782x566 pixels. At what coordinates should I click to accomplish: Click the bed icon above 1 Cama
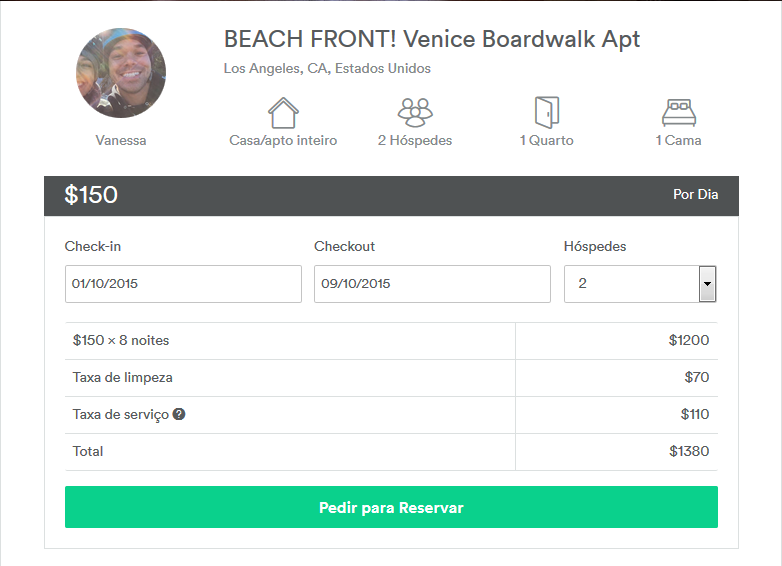pos(678,112)
